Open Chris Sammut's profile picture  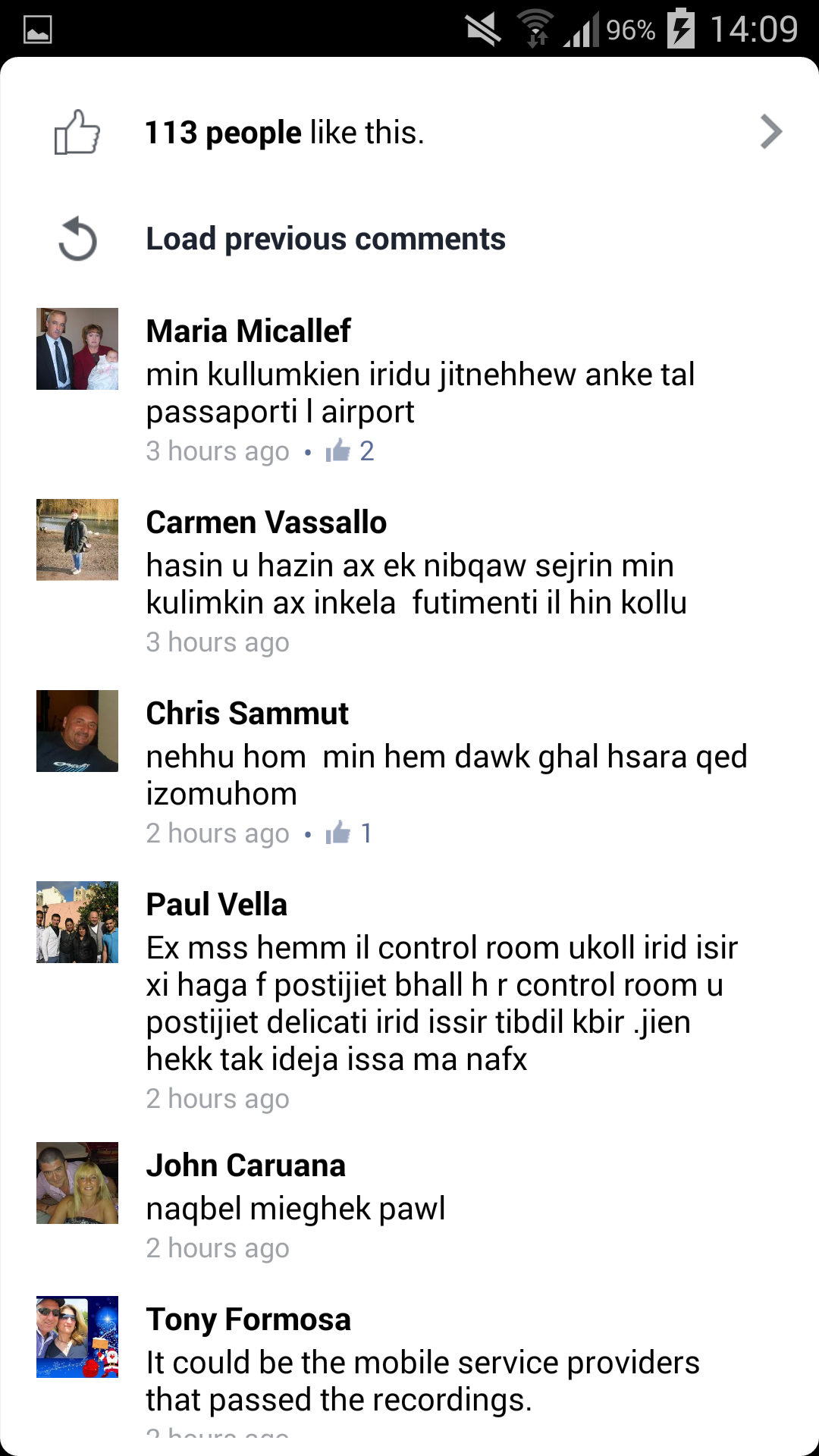77,731
